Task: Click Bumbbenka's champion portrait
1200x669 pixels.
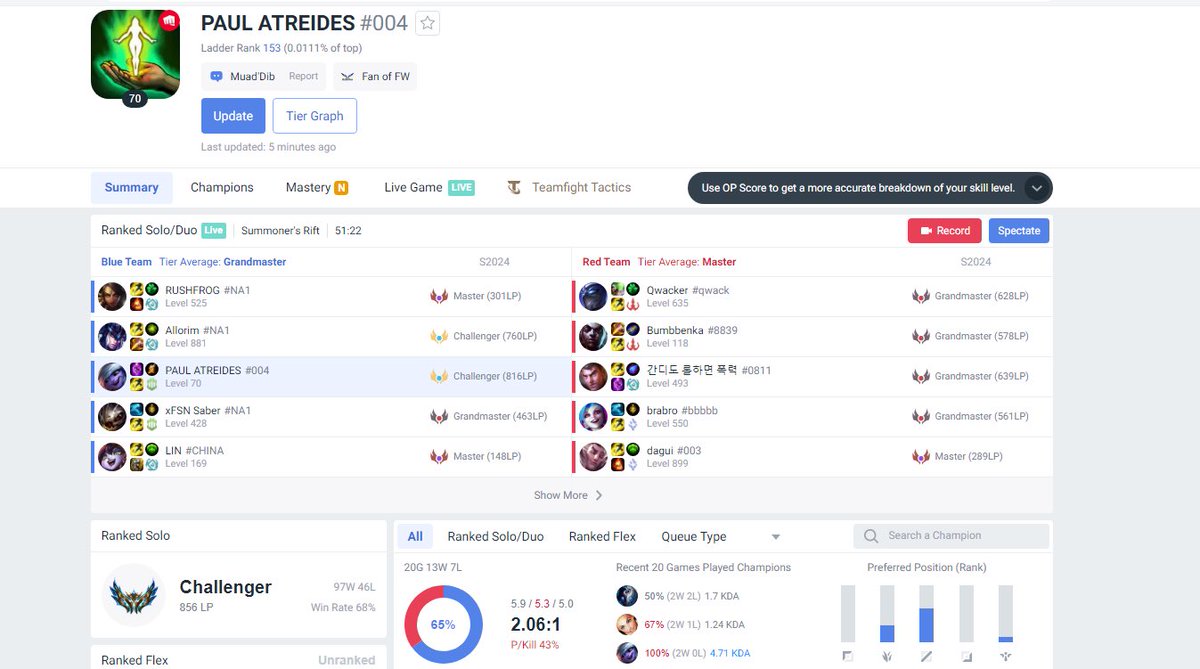Action: coord(593,336)
